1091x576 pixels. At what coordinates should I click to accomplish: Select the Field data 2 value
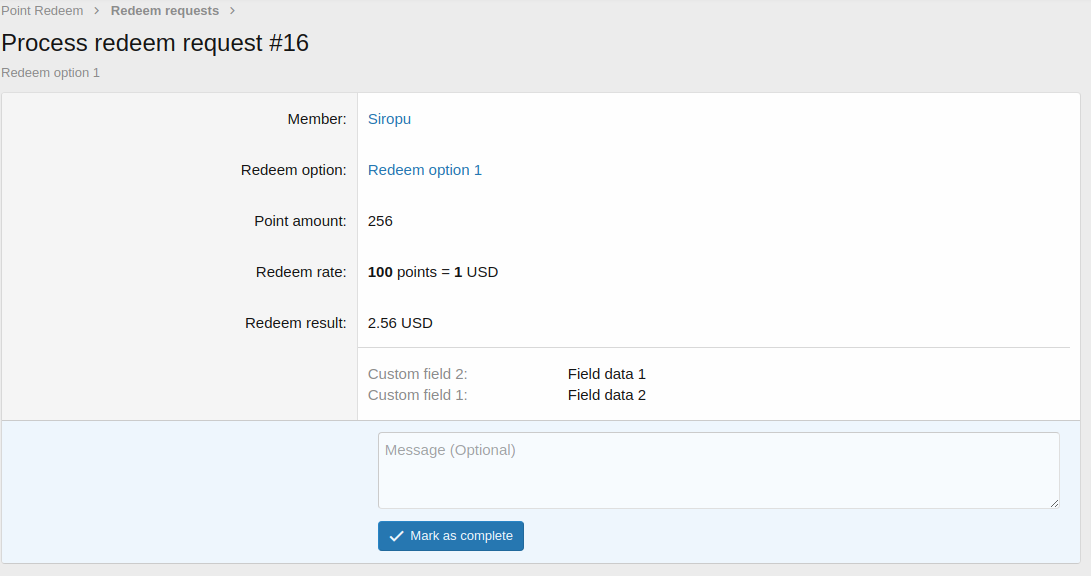(x=606, y=395)
